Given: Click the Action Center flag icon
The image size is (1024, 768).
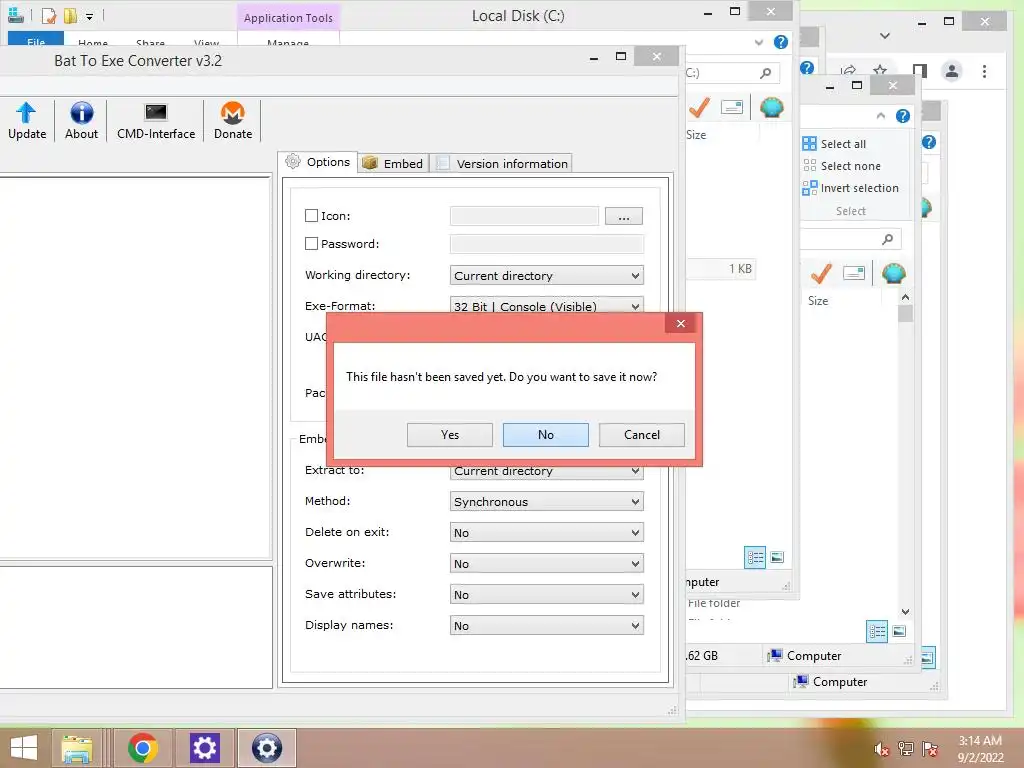Looking at the screenshot, I should click(930, 748).
